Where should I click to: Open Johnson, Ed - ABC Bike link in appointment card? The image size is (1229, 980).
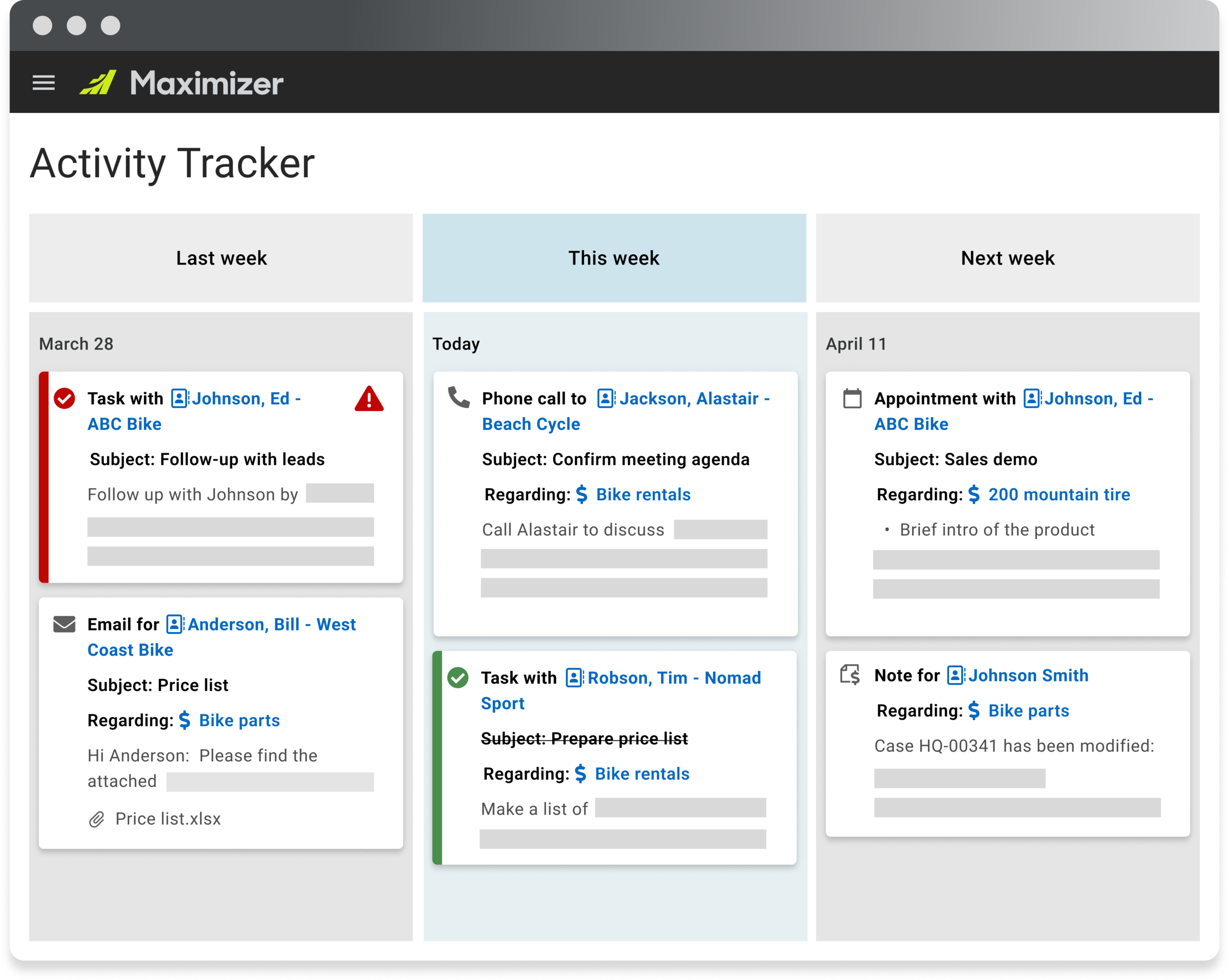pos(1013,411)
